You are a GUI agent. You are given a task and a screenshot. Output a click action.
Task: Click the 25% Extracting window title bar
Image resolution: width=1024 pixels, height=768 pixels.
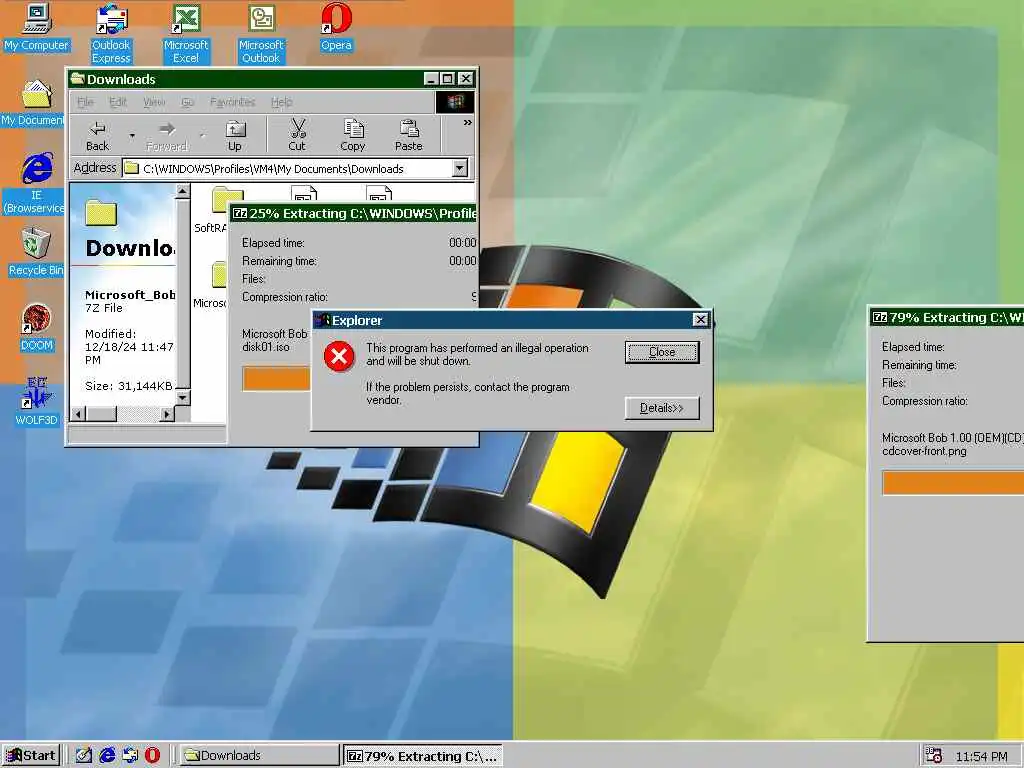pyautogui.click(x=354, y=213)
